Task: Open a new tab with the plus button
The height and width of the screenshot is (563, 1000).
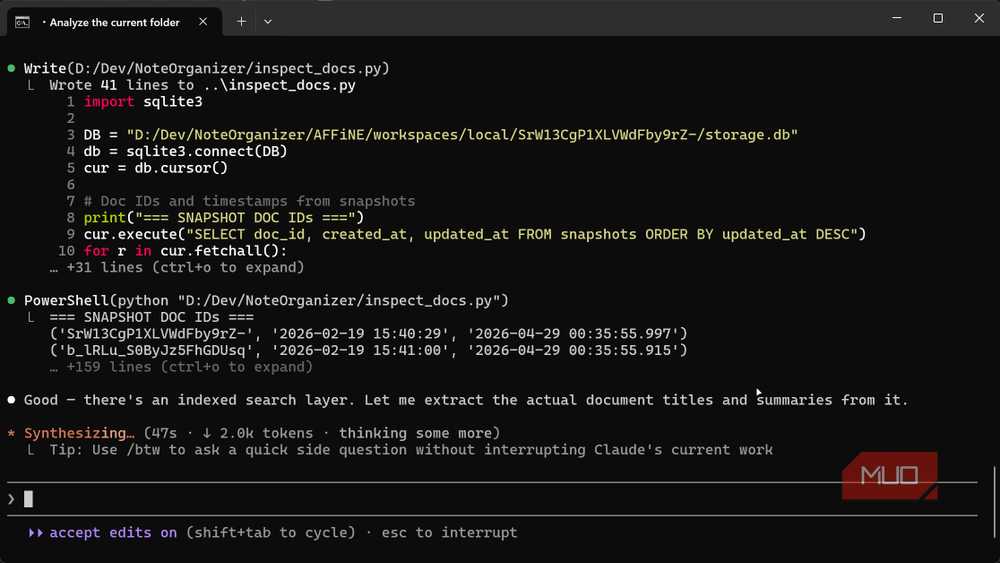Action: [x=241, y=21]
